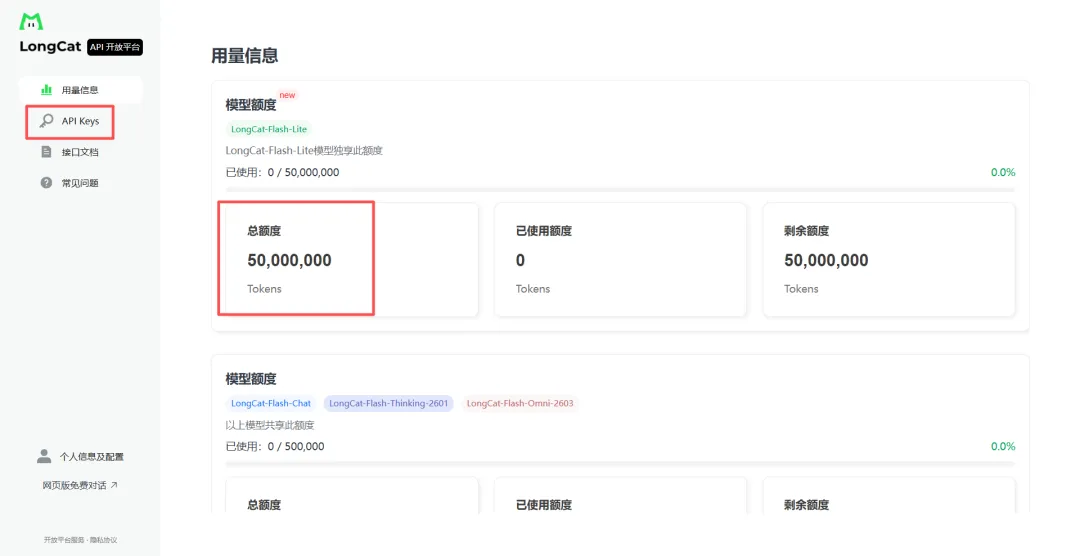Screen dimensions: 1080x556
Task: Click the text 已使用: 0 / 500,000
Action: [x=275, y=446]
